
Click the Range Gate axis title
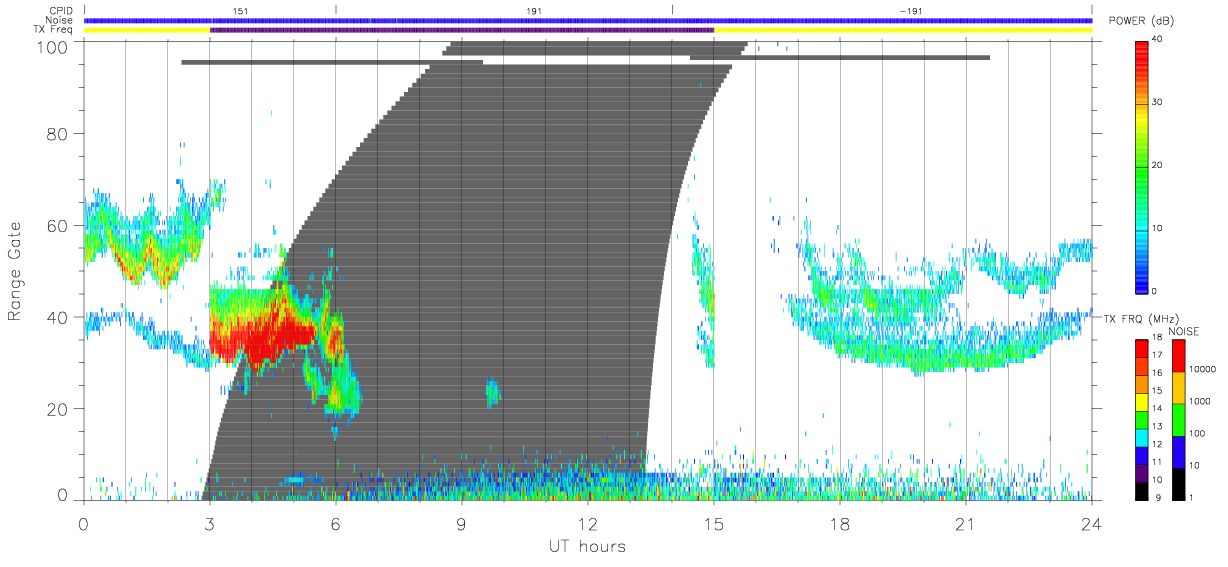tap(16, 271)
